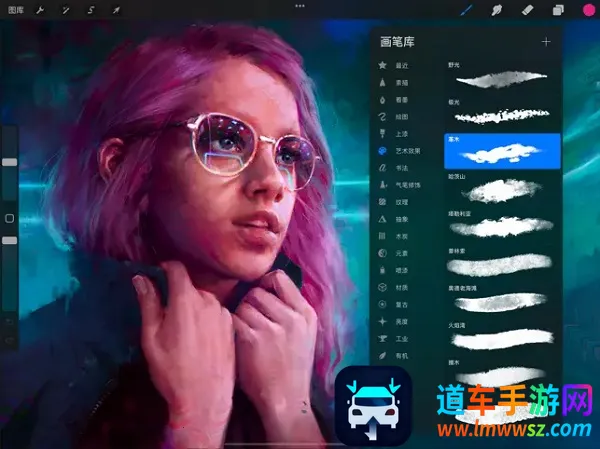The height and width of the screenshot is (449, 600).
Task: Activate the Transform arrow tool
Action: (116, 10)
